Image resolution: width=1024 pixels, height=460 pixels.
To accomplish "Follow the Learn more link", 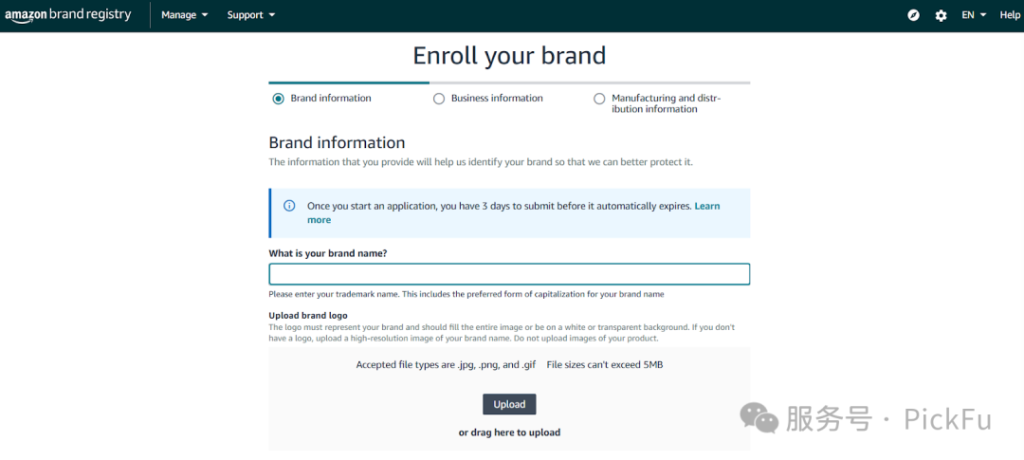I will pos(707,206).
